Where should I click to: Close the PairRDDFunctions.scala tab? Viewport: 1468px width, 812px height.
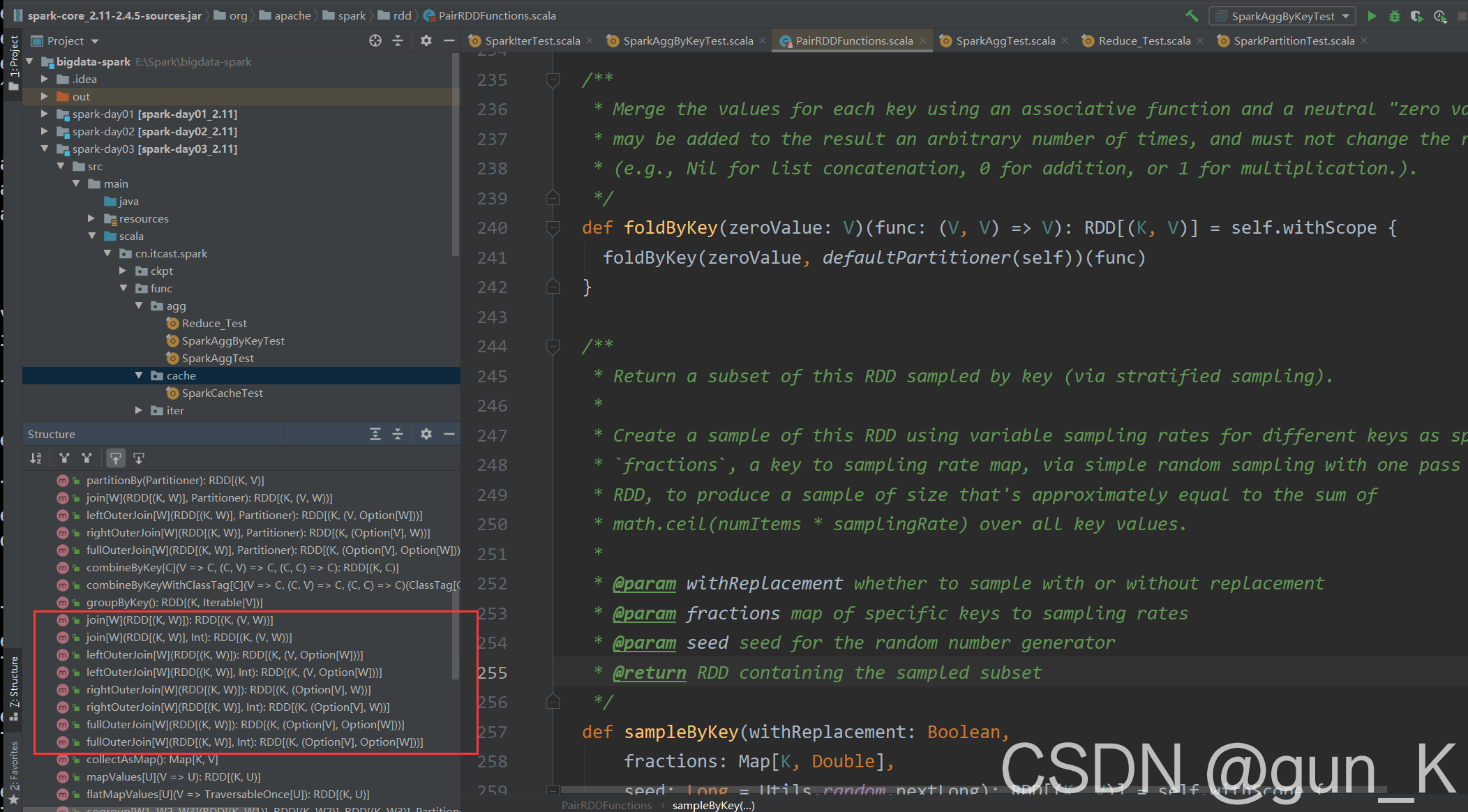(923, 40)
